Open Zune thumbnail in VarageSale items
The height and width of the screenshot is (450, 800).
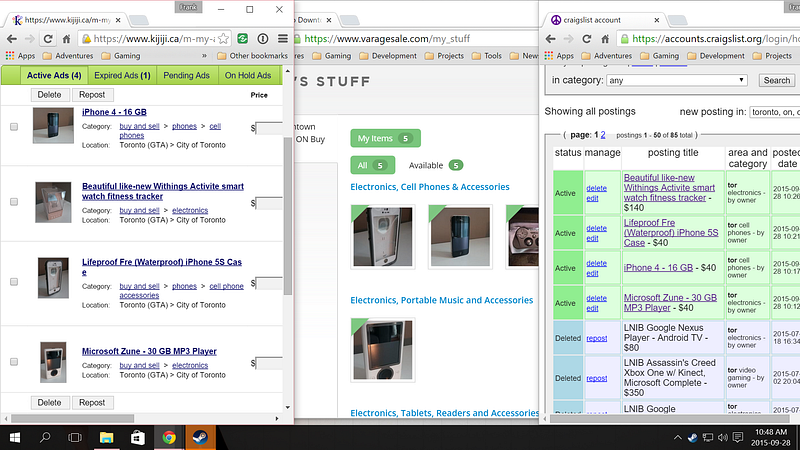coord(383,350)
